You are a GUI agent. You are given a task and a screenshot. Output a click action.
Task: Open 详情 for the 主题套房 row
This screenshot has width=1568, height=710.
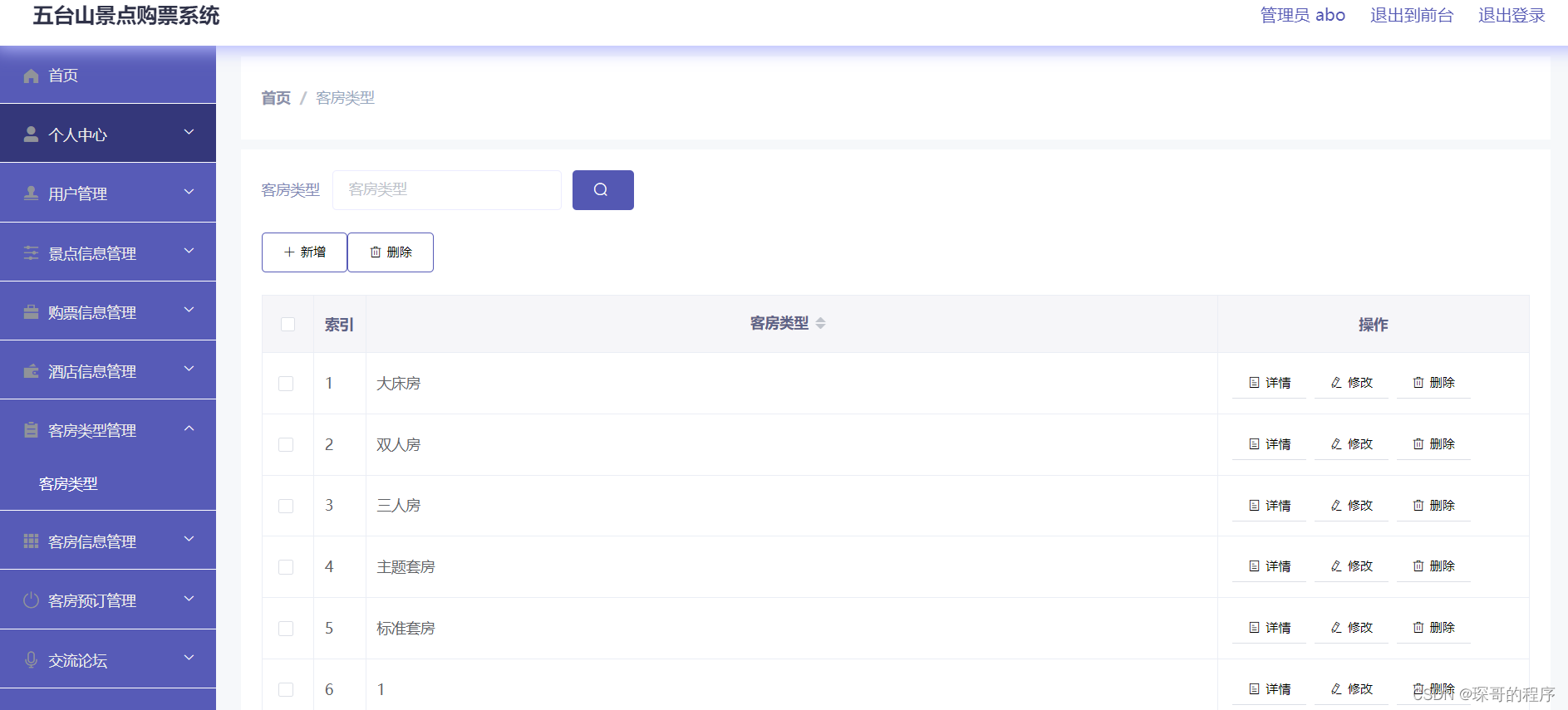pyautogui.click(x=1269, y=566)
